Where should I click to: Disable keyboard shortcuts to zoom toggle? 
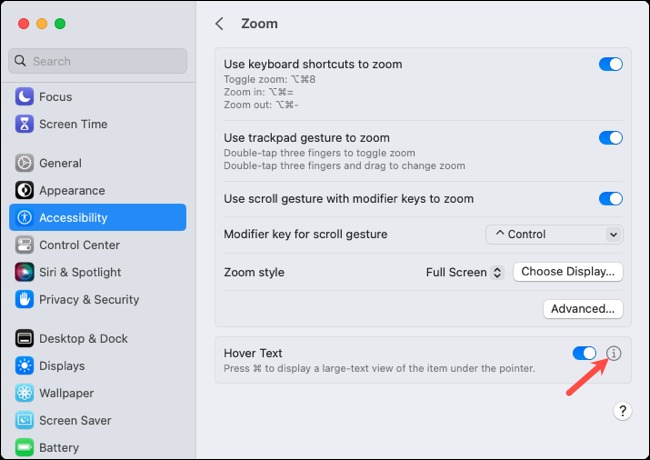coord(611,64)
